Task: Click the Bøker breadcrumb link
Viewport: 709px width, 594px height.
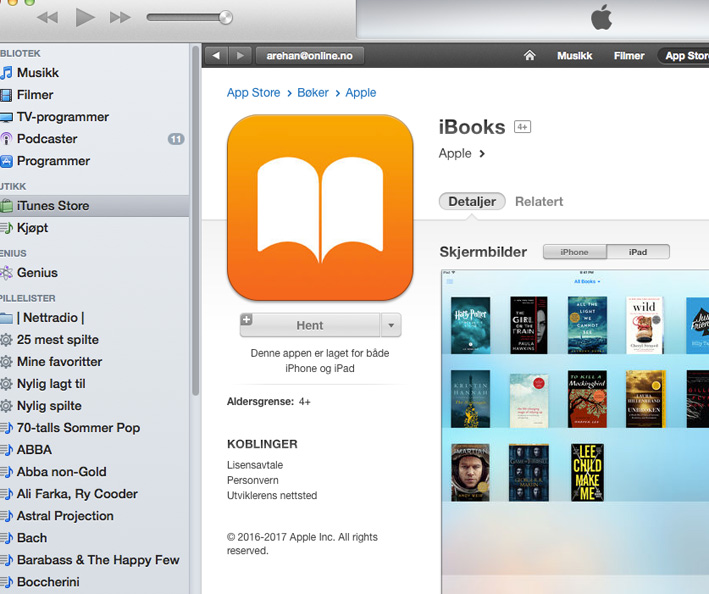Action: [x=313, y=93]
